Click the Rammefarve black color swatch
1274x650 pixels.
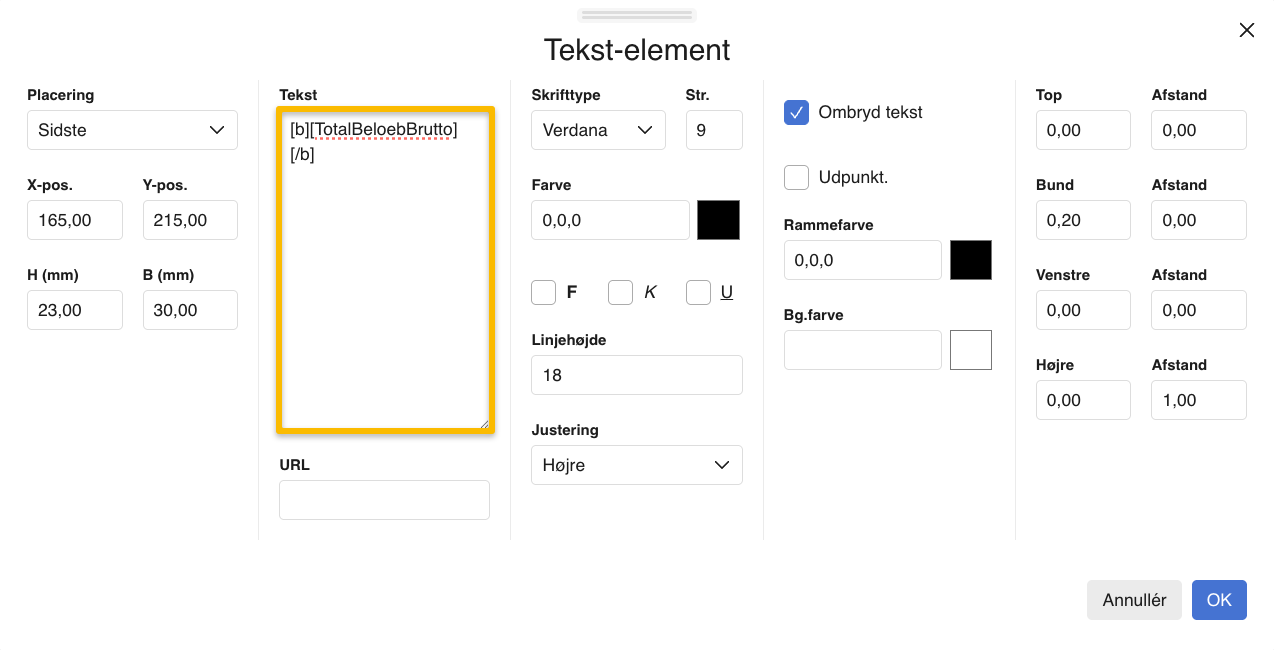point(970,260)
